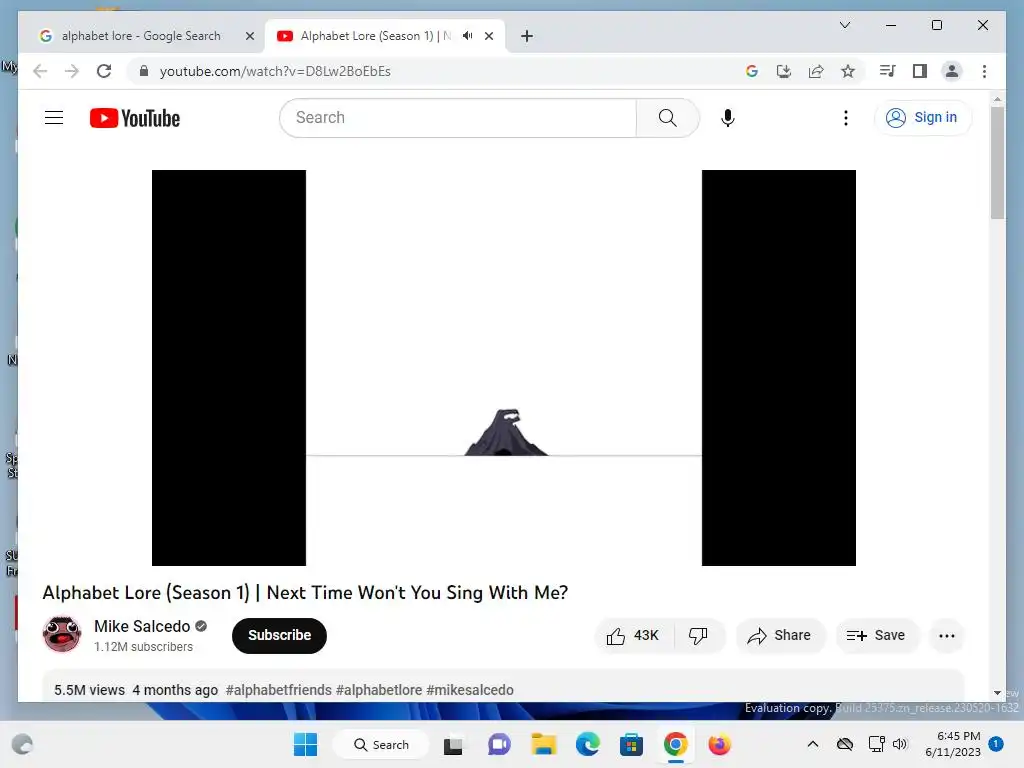The height and width of the screenshot is (768, 1024).
Task: Open the volume speaker tray icon
Action: coord(900,744)
